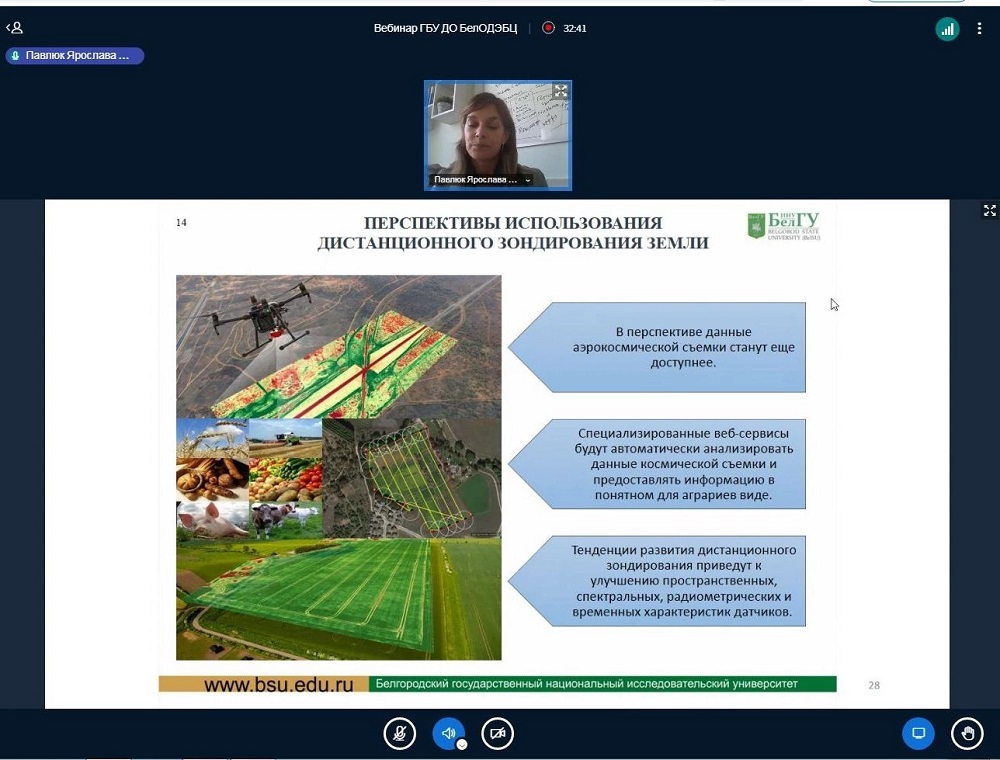
Task: Expand the webcam video to fullscreen
Action: 561,91
